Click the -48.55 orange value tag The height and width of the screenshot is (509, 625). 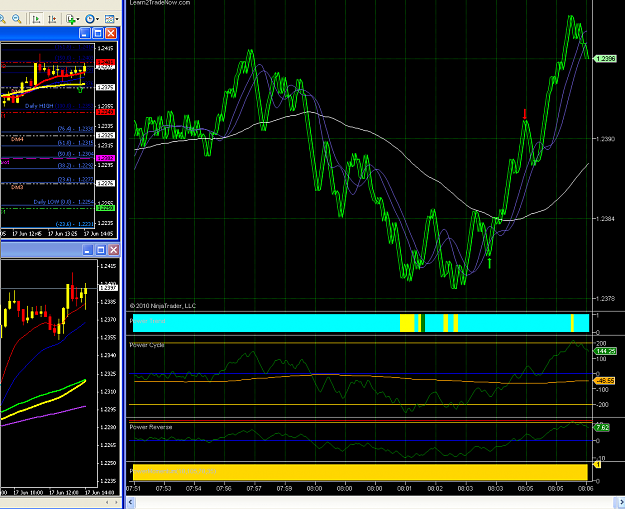[x=605, y=381]
